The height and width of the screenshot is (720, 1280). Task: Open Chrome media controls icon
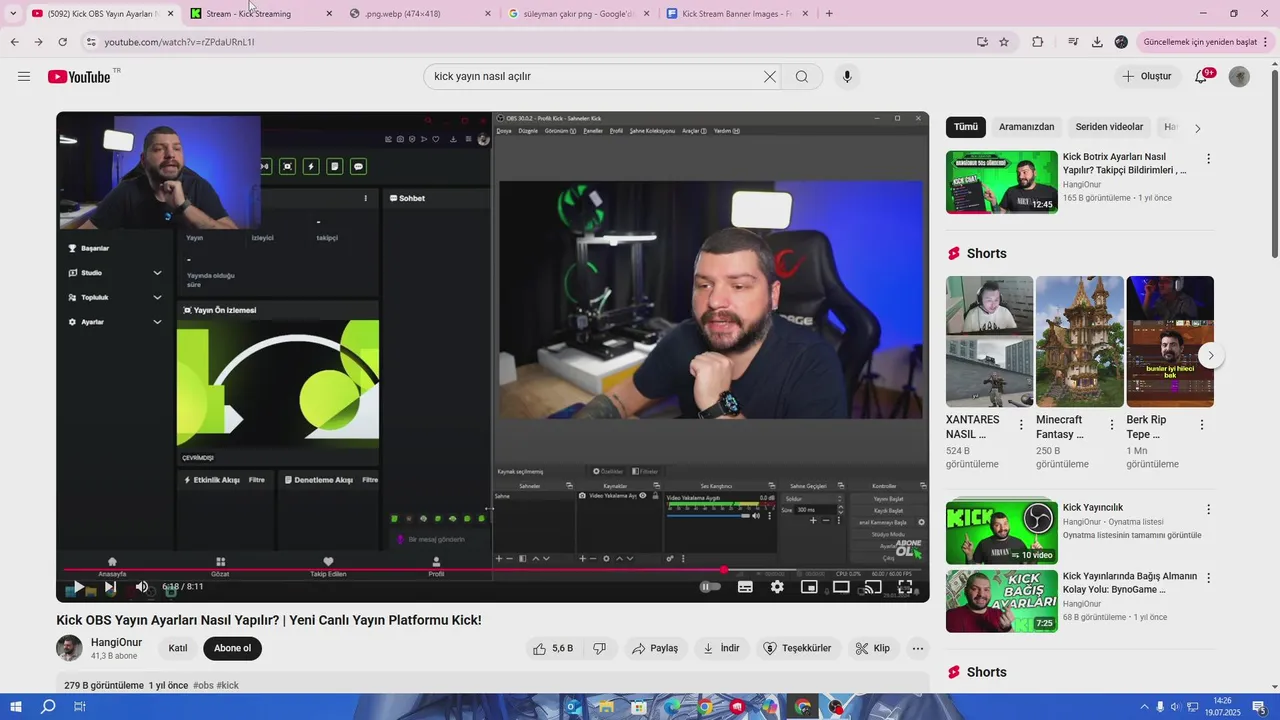click(1073, 42)
